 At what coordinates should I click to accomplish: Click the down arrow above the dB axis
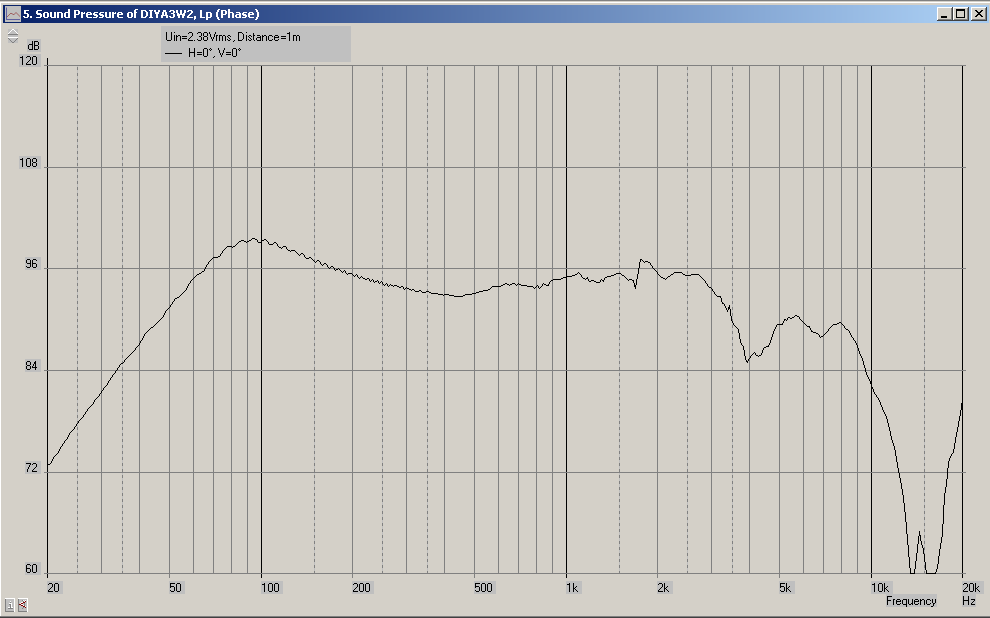pos(13,40)
